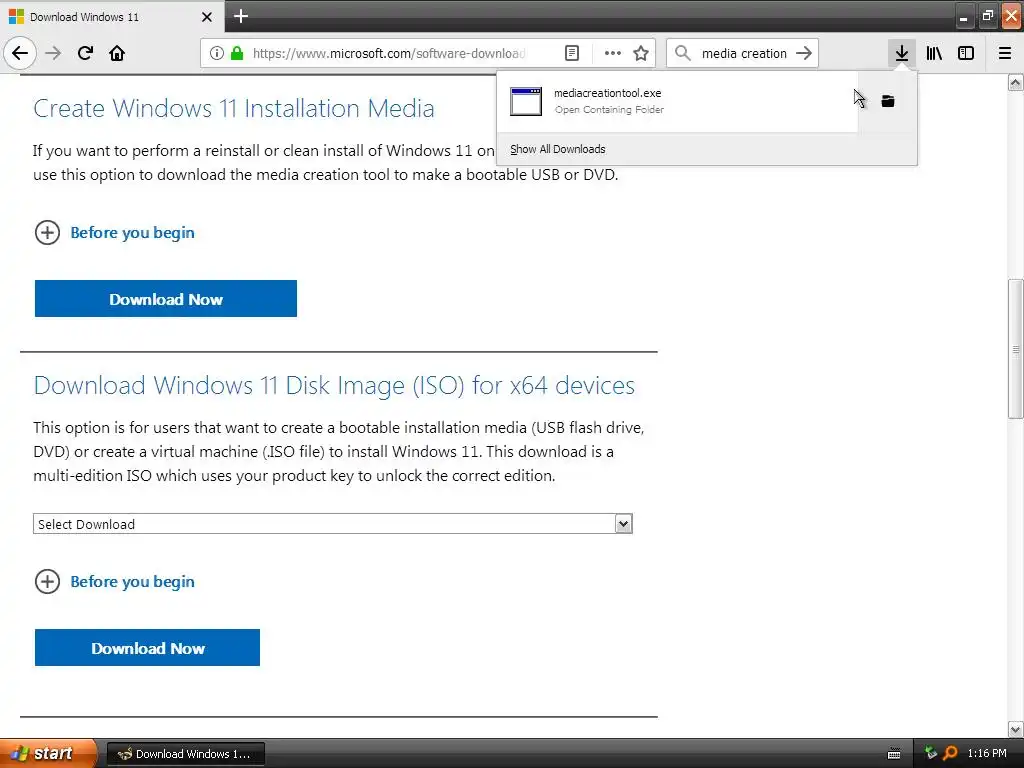Click mediacreationtool.exe file icon in downloads
The image size is (1024, 768).
click(x=526, y=101)
